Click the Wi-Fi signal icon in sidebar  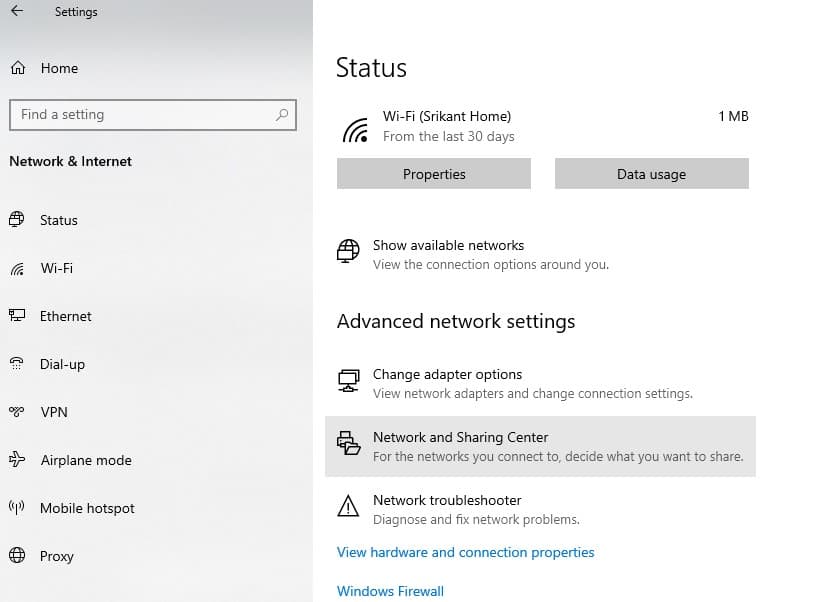[17, 269]
